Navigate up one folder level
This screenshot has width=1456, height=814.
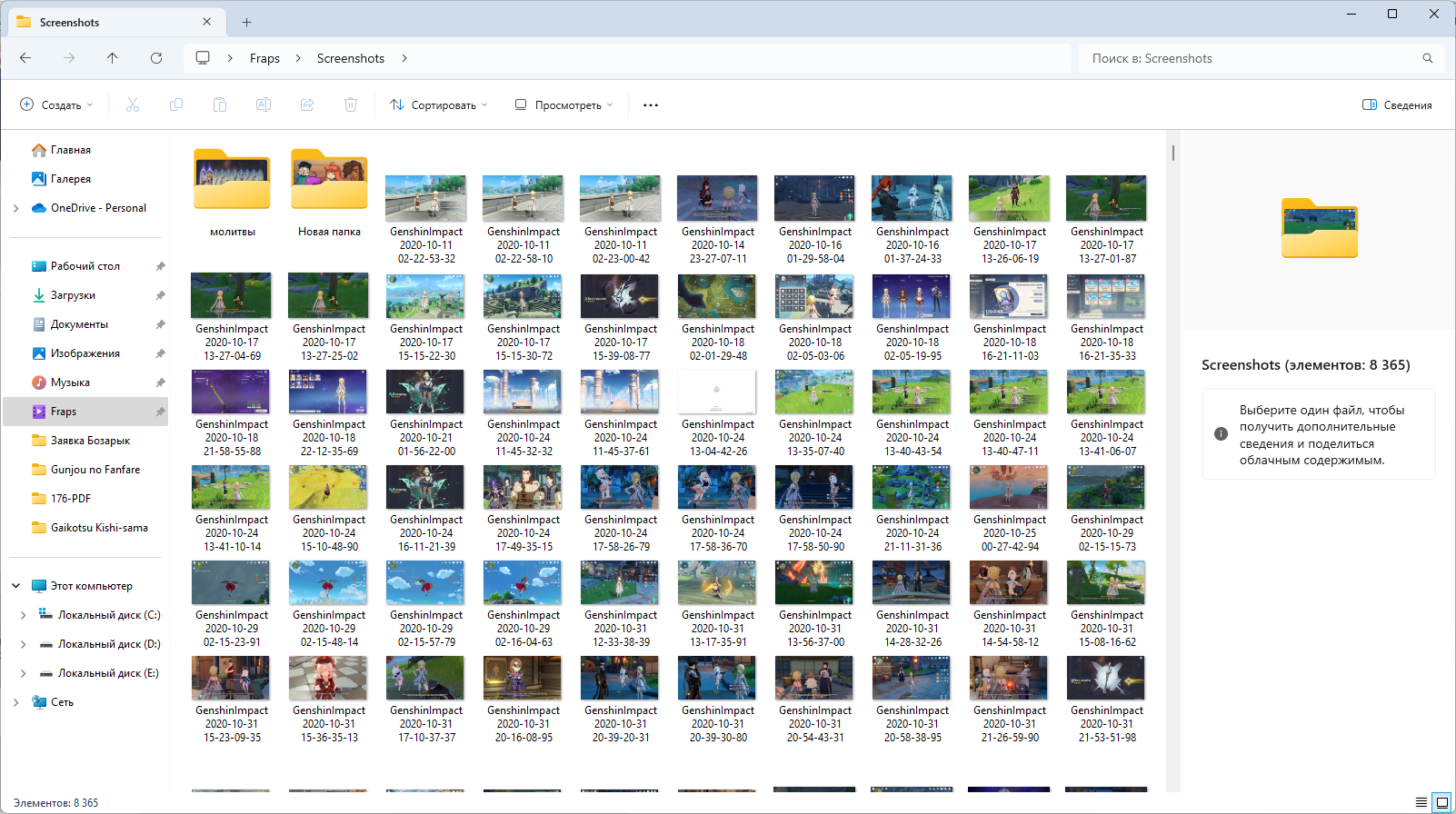click(113, 58)
